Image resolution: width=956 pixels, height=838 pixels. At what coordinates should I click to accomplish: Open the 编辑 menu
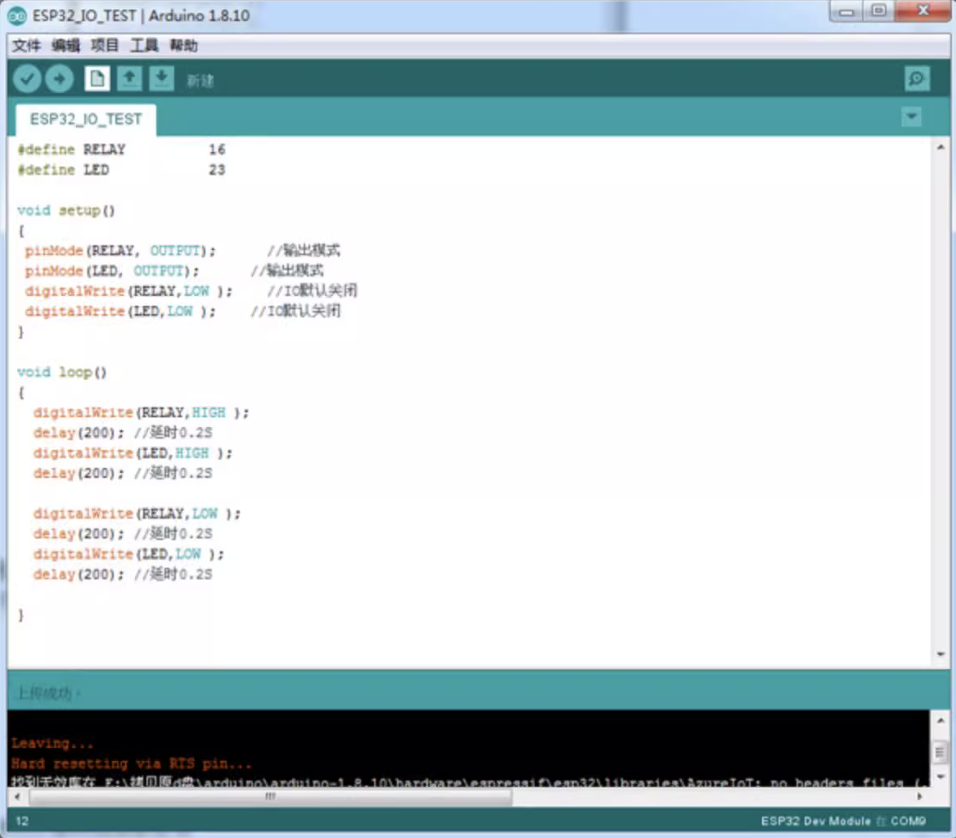tap(66, 46)
